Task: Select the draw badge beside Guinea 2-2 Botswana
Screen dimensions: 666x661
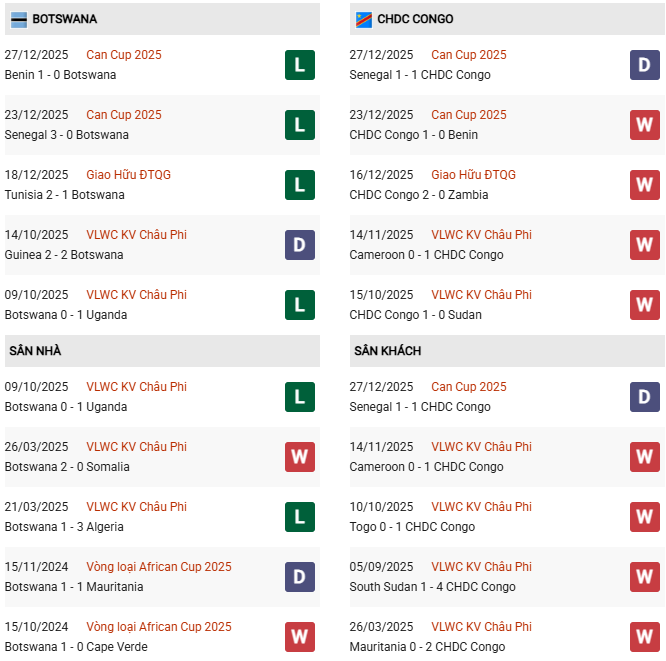Action: (300, 245)
